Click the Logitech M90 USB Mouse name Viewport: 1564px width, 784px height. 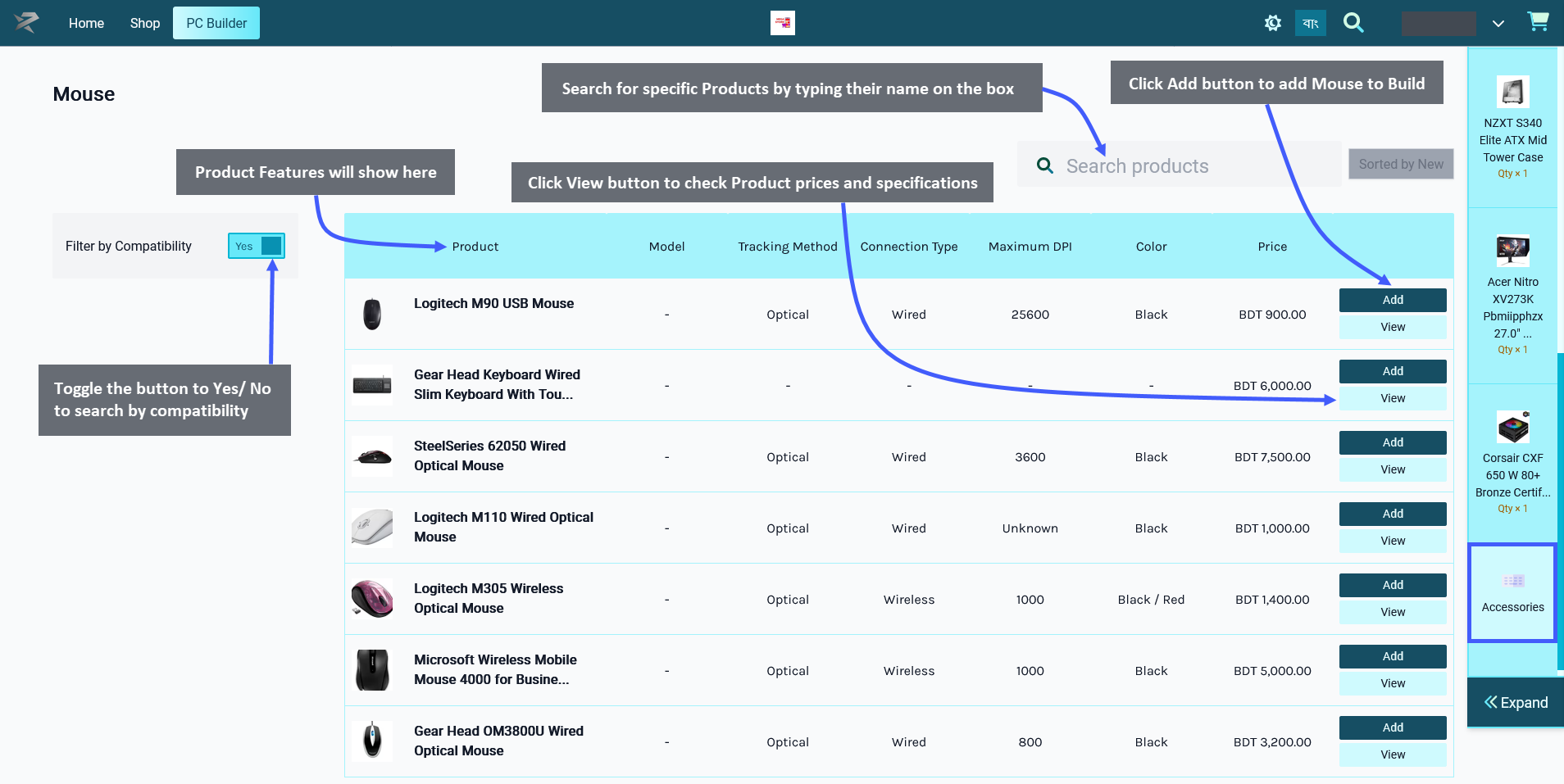493,303
